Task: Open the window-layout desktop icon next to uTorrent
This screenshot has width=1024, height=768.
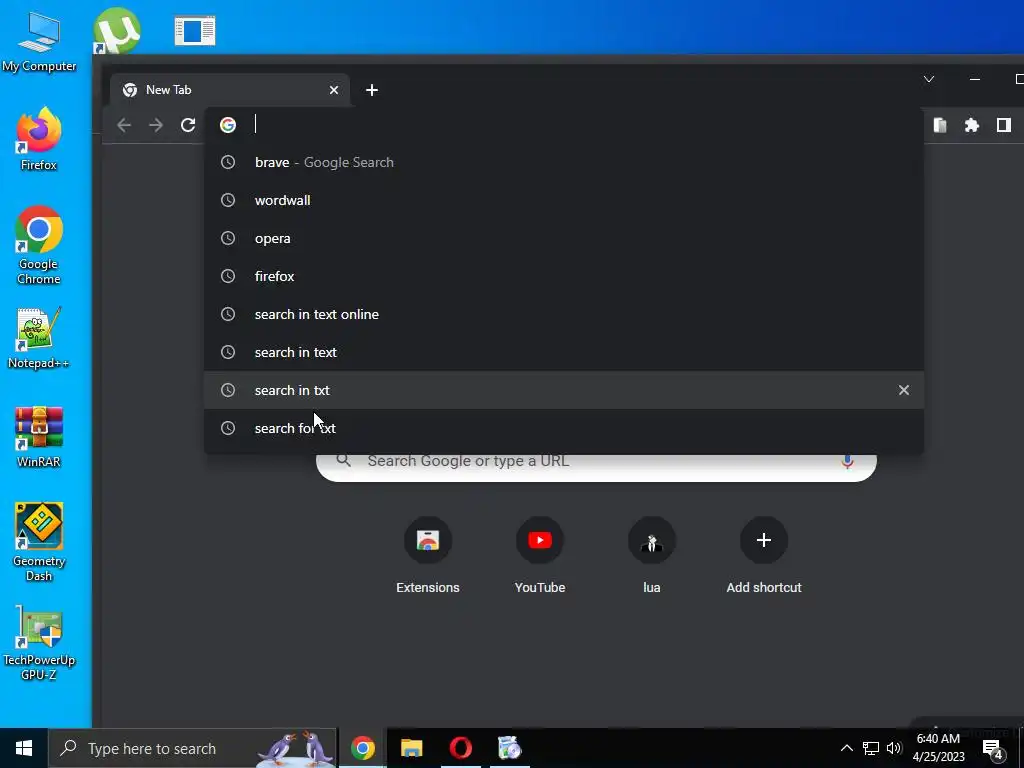Action: click(195, 31)
